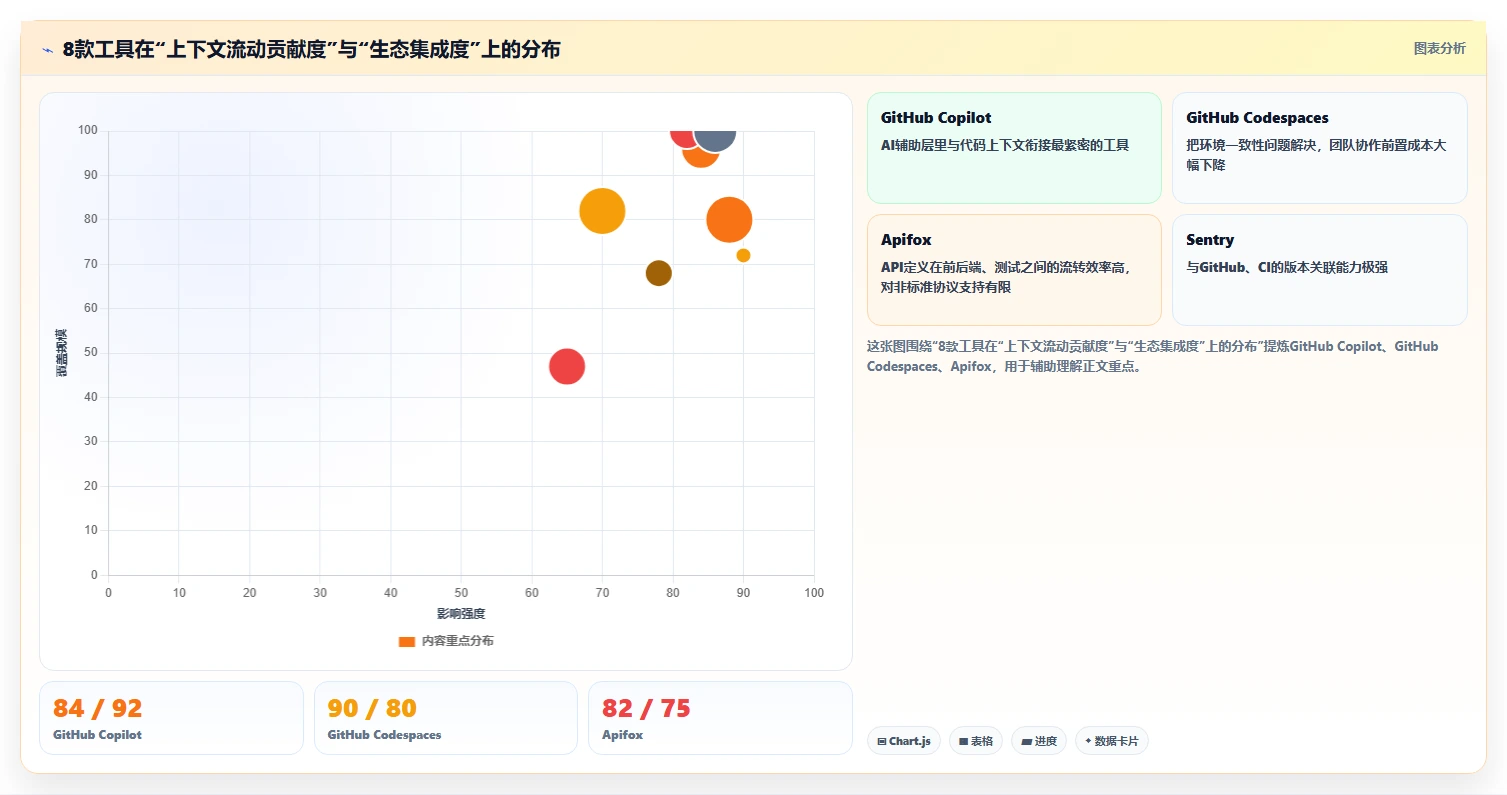Image resolution: width=1507 pixels, height=795 pixels.
Task: Open the GitHub Codespaces info card
Action: click(1319, 148)
